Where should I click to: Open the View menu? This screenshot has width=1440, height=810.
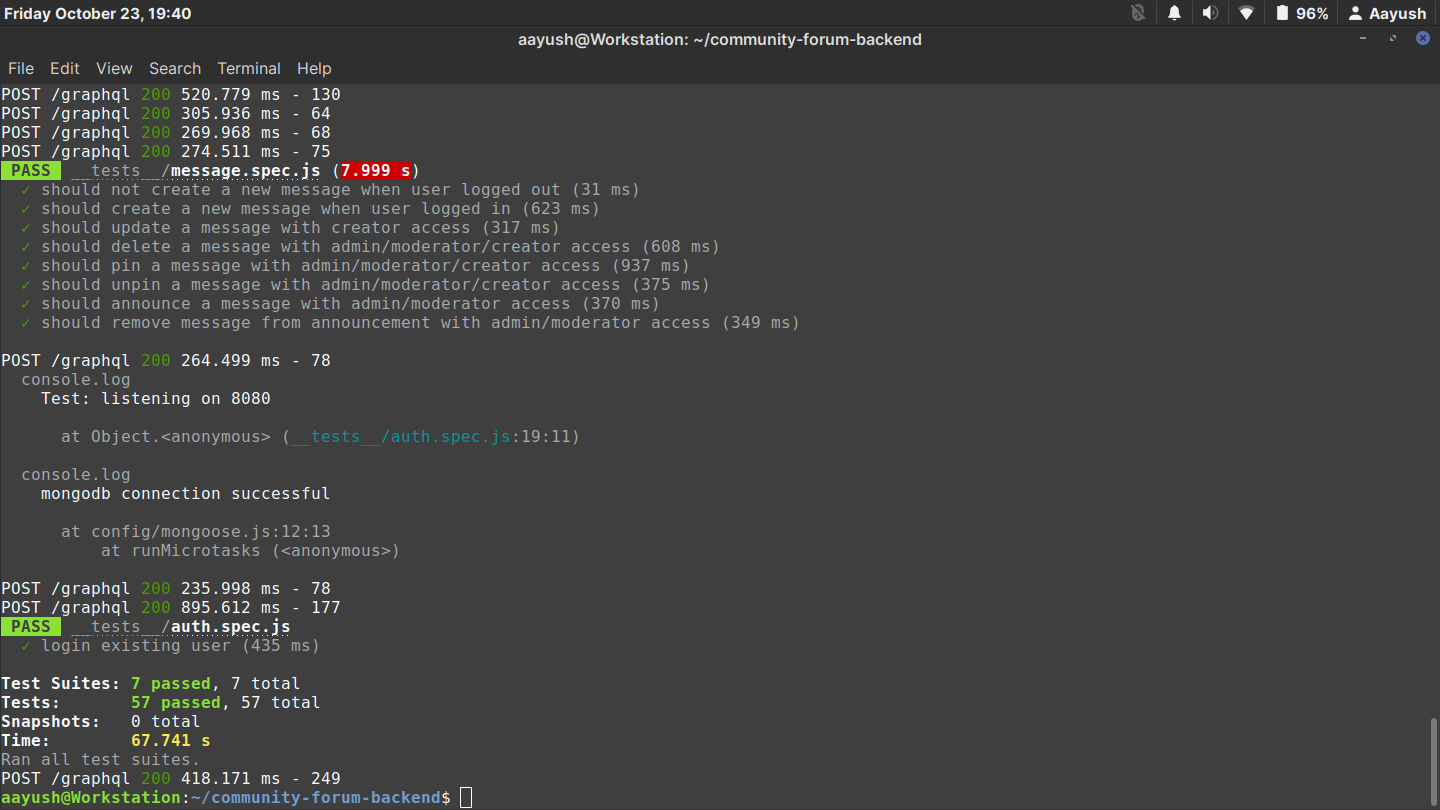114,69
